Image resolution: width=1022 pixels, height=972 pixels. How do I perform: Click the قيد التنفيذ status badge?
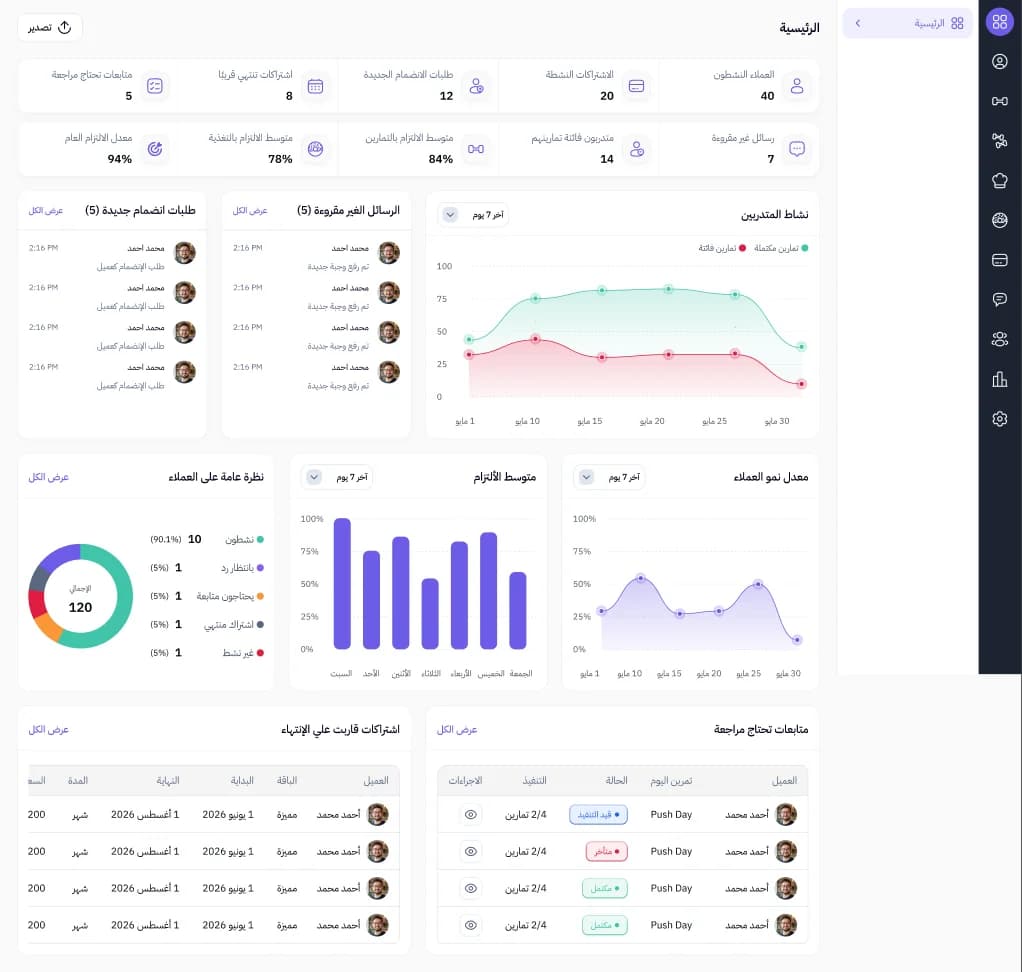(x=598, y=814)
